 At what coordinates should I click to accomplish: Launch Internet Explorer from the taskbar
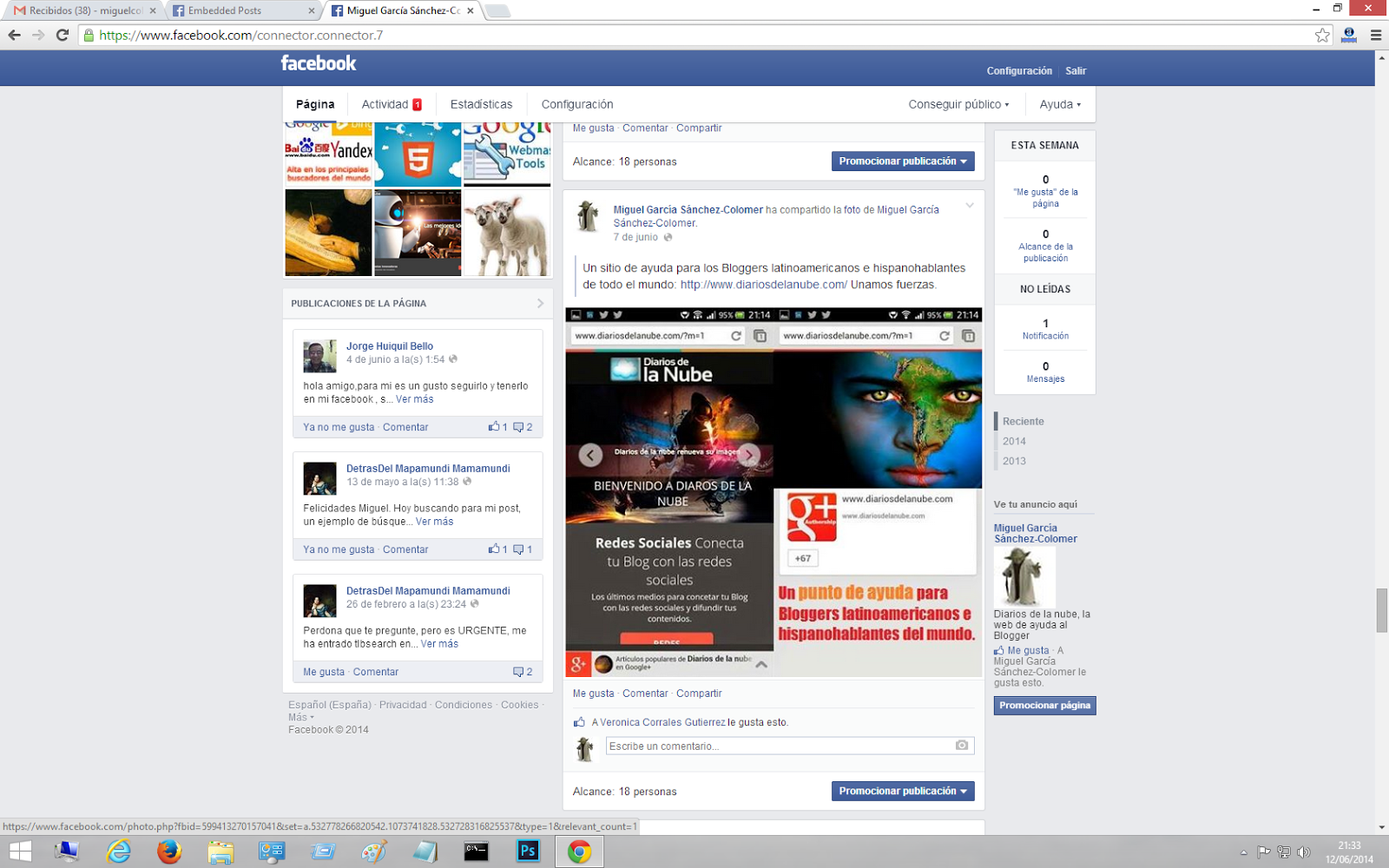point(118,852)
